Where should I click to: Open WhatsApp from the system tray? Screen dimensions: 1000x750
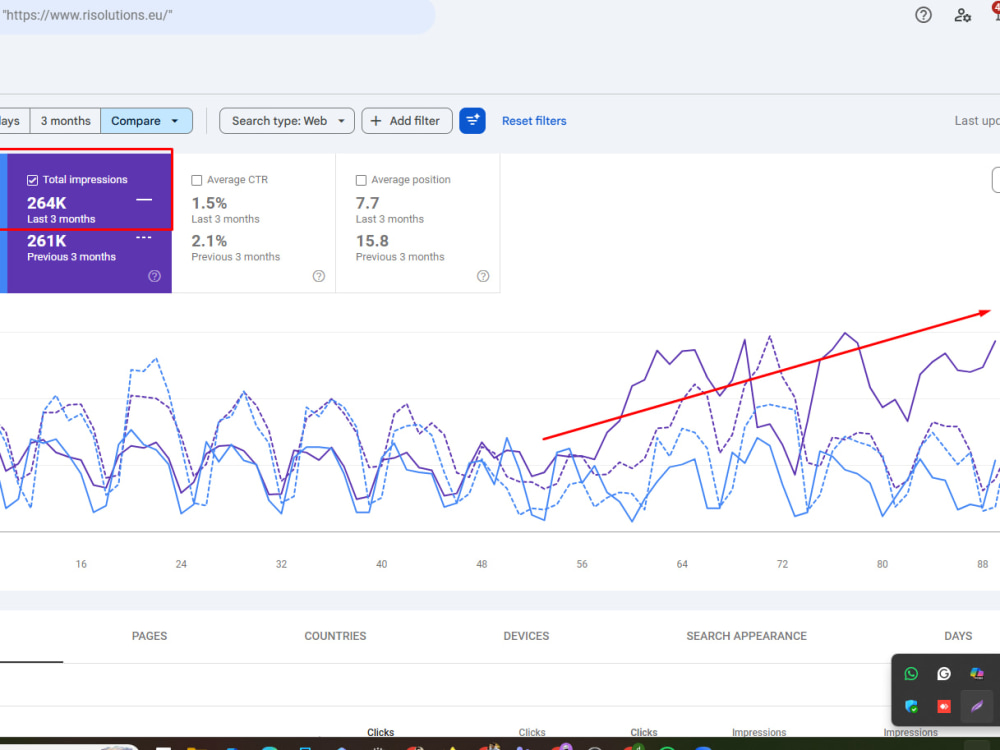tap(911, 673)
